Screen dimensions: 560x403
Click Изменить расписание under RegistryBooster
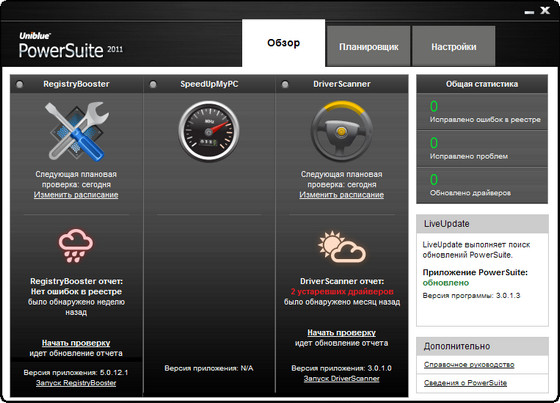click(x=76, y=195)
